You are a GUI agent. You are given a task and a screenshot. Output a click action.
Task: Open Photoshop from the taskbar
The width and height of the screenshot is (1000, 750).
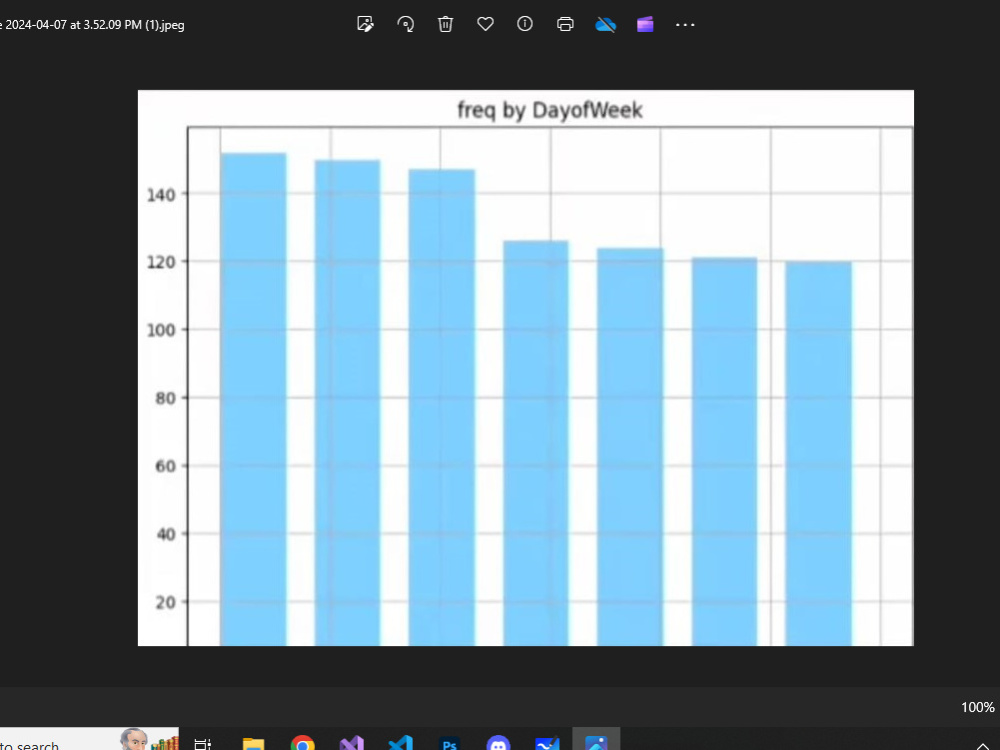click(450, 744)
